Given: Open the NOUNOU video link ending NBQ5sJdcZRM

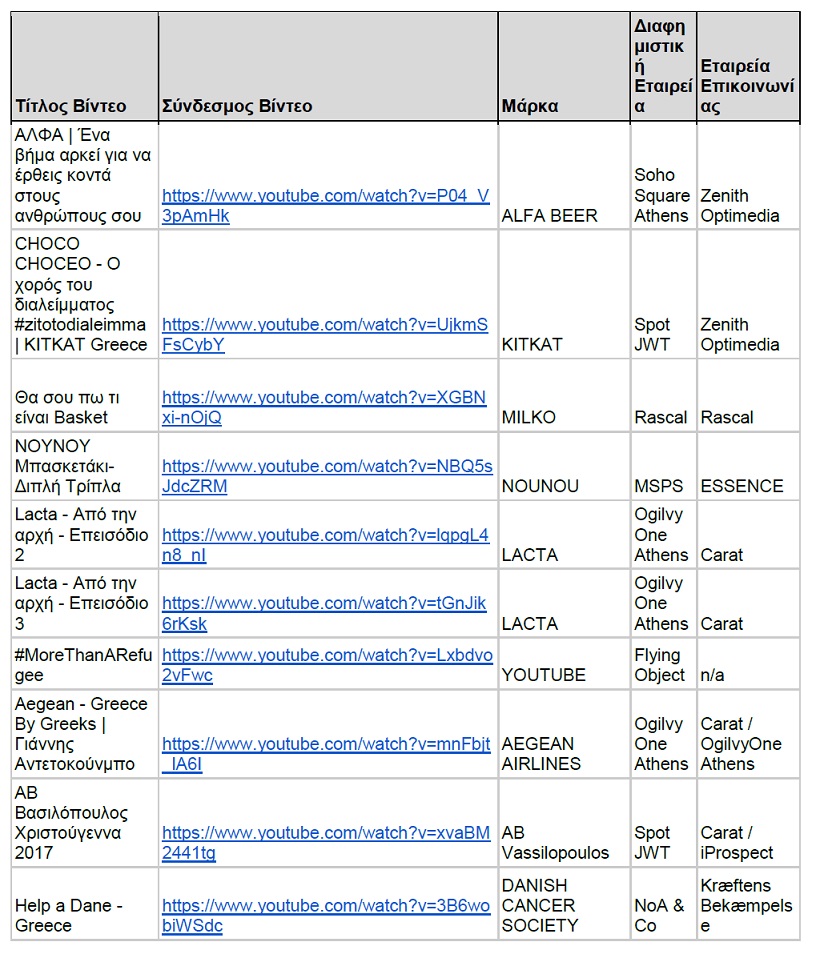Looking at the screenshot, I should (x=327, y=476).
